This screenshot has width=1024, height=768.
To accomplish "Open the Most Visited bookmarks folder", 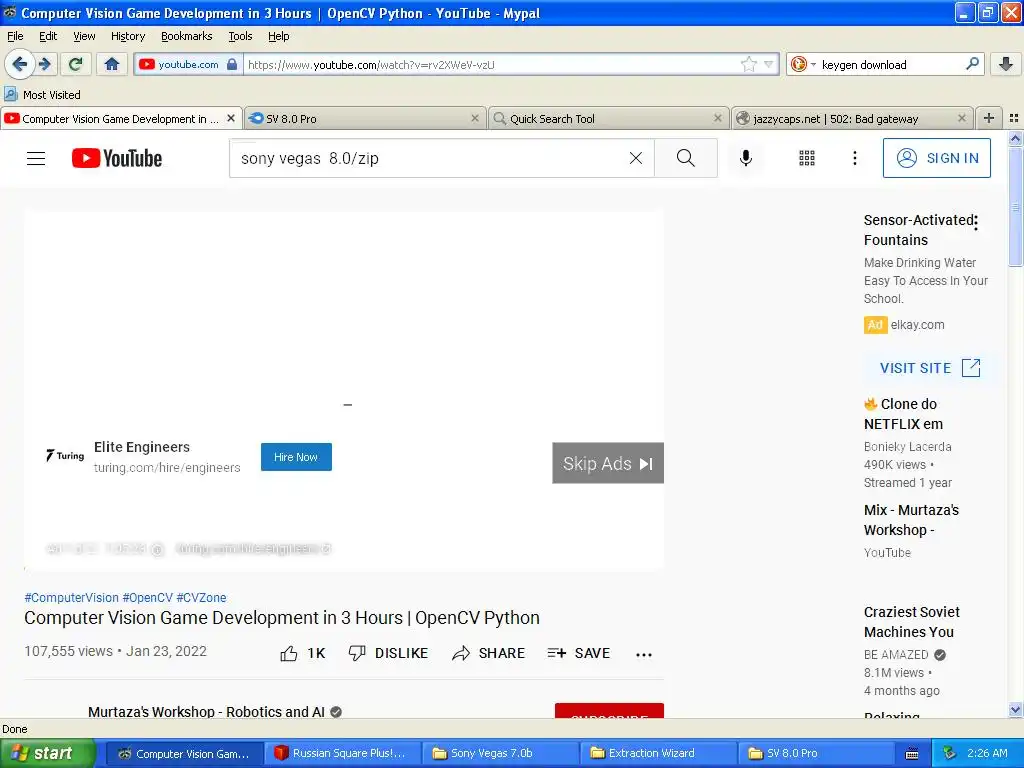I will 42,95.
